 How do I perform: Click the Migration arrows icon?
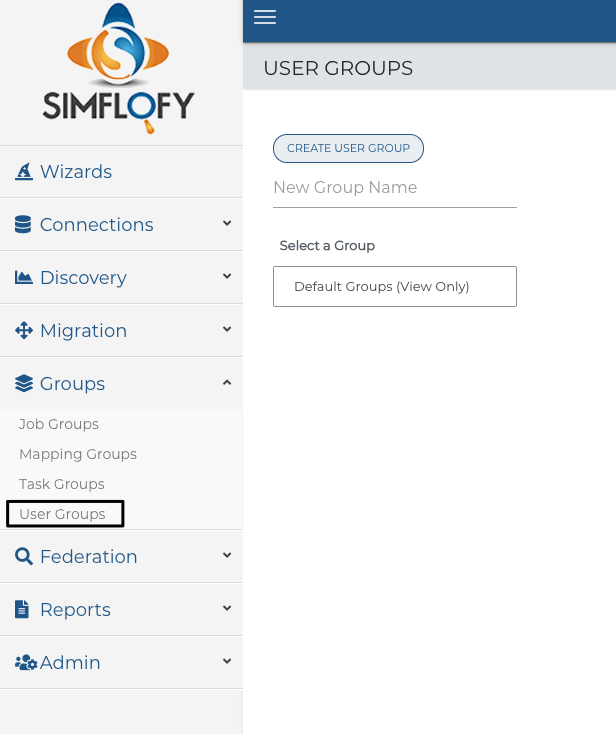pyautogui.click(x=24, y=330)
